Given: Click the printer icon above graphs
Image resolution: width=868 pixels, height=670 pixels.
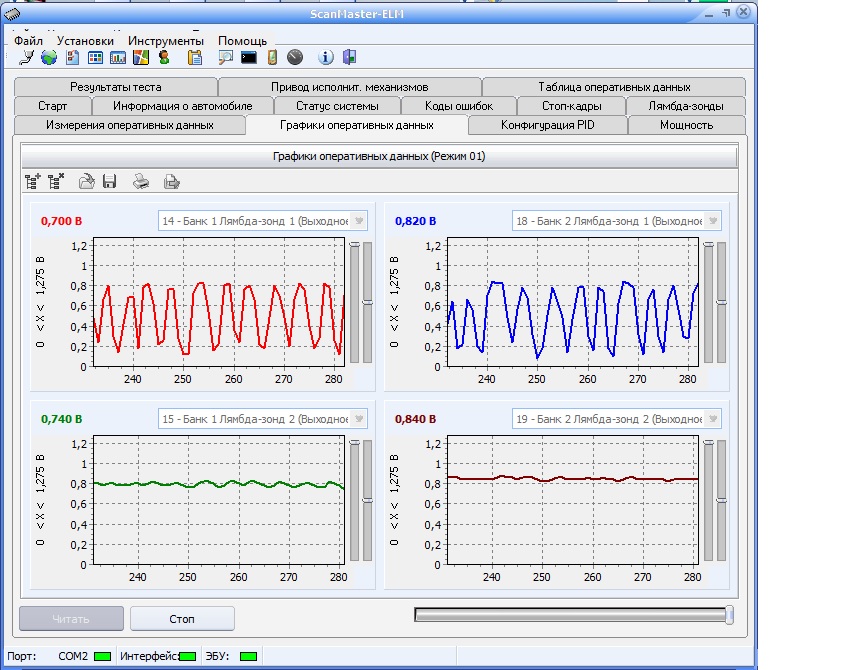Looking at the screenshot, I should 142,181.
